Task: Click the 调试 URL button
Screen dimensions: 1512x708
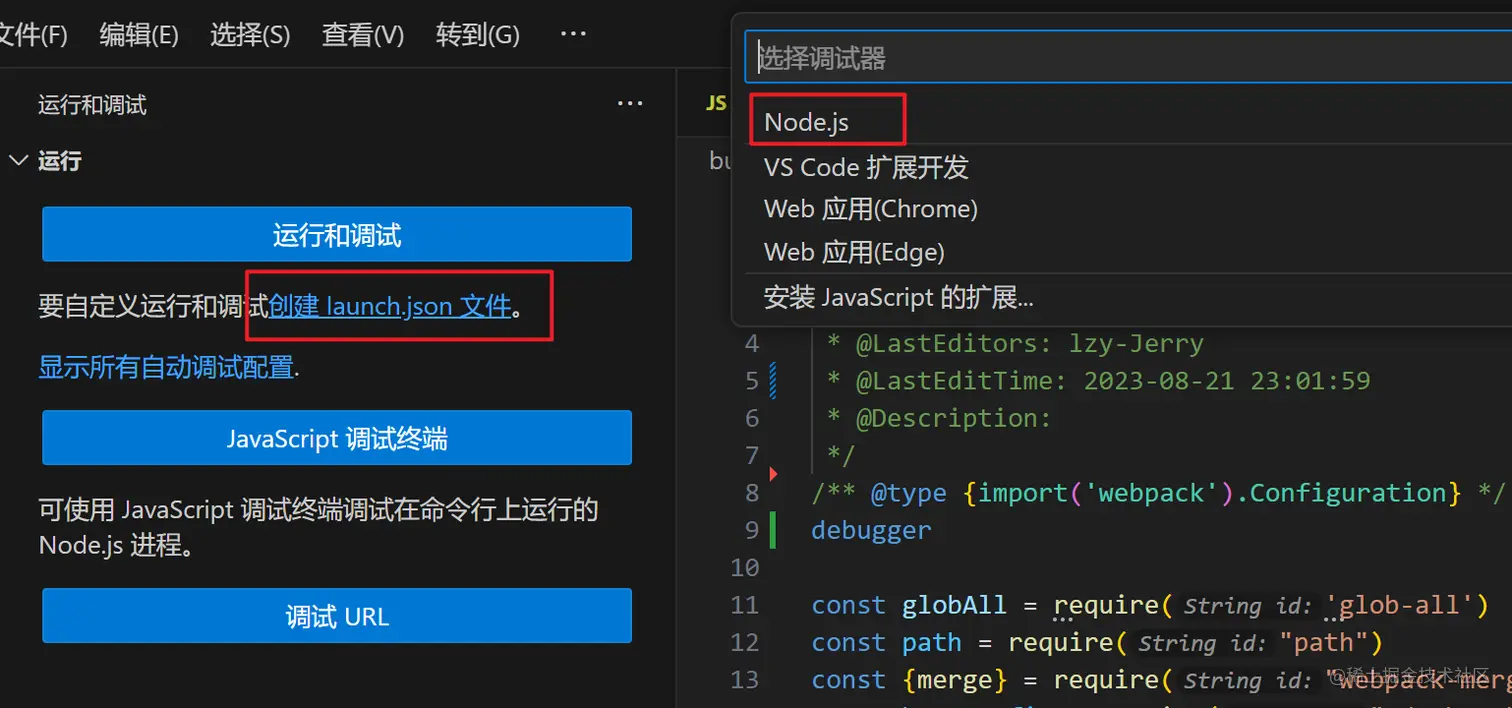Action: tap(337, 616)
